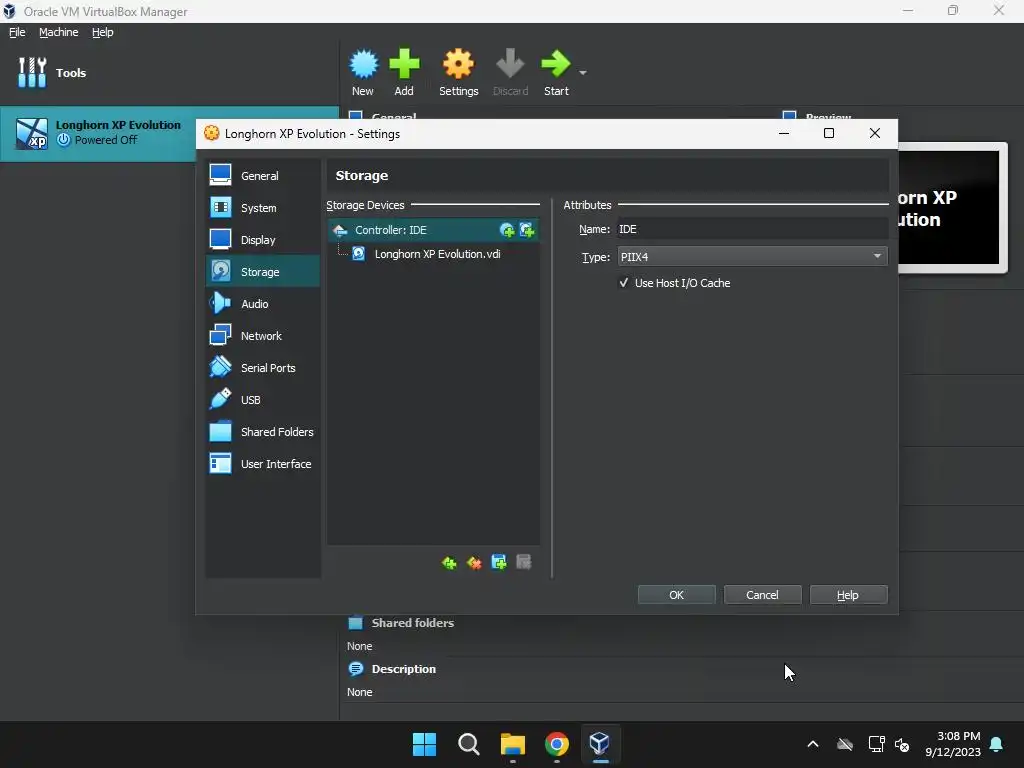Click the System chip icon in sidebar
Image resolution: width=1024 pixels, height=768 pixels.
tap(221, 207)
